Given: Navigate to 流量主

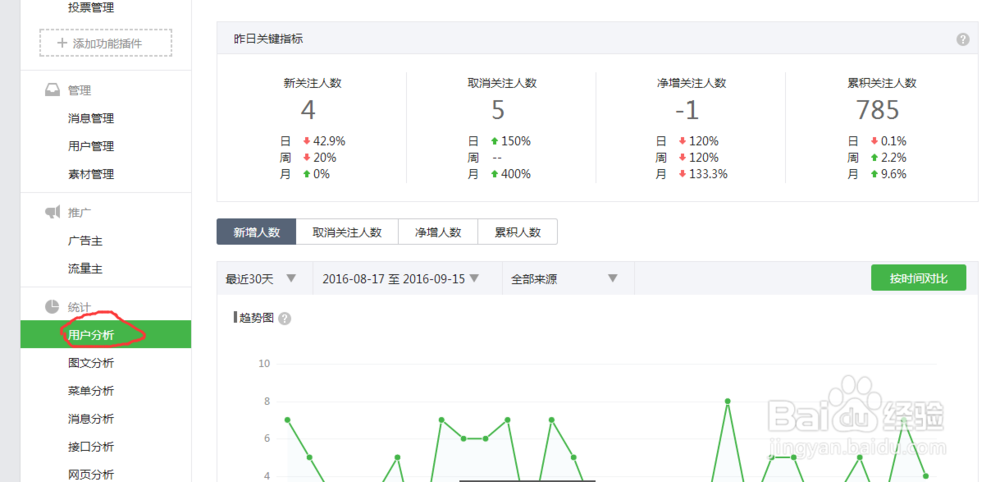Looking at the screenshot, I should (85, 269).
